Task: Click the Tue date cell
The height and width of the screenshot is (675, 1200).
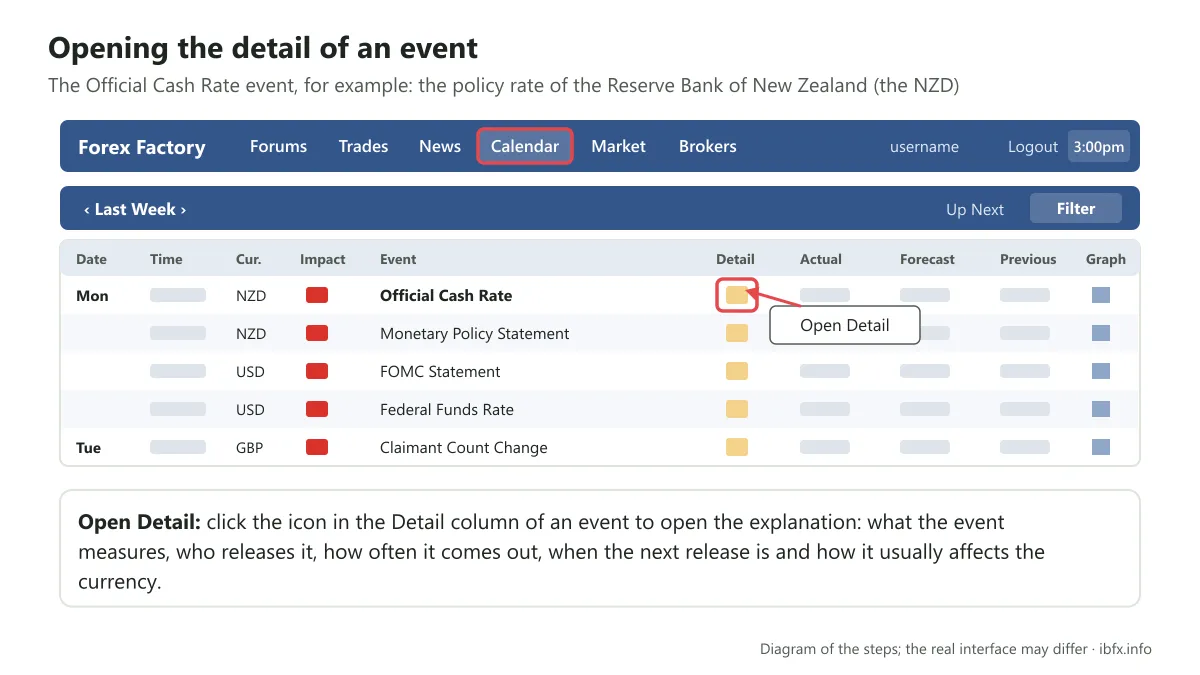Action: 88,447
